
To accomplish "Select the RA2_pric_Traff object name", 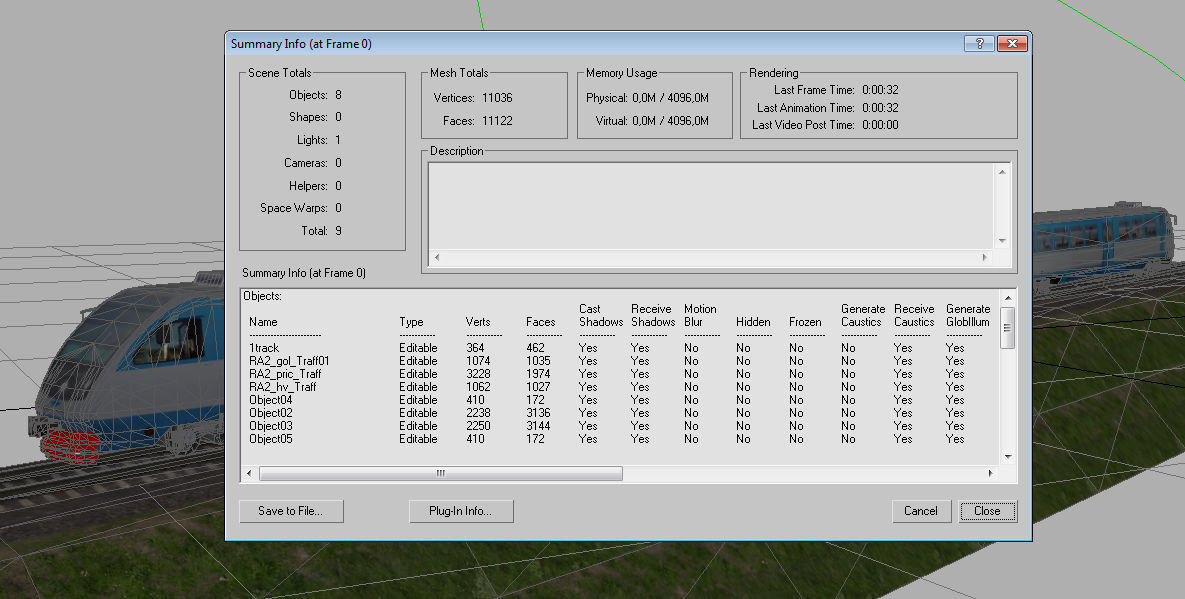I will (x=285, y=374).
